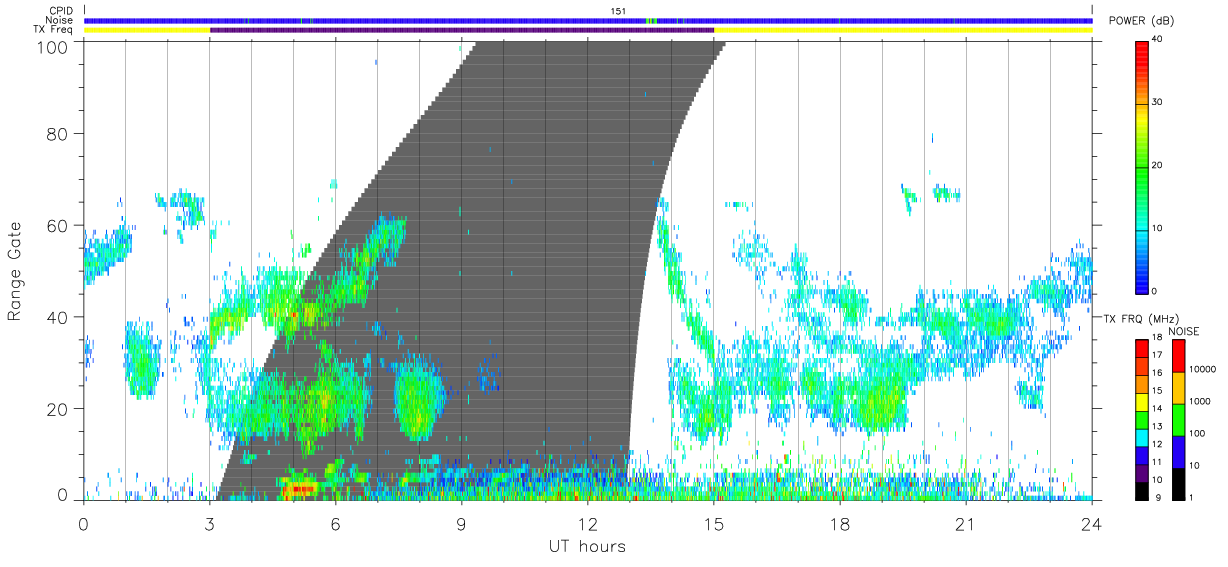Click the black swatch at the bottom of the NOISE legend
1228x567 pixels.
point(1178,484)
